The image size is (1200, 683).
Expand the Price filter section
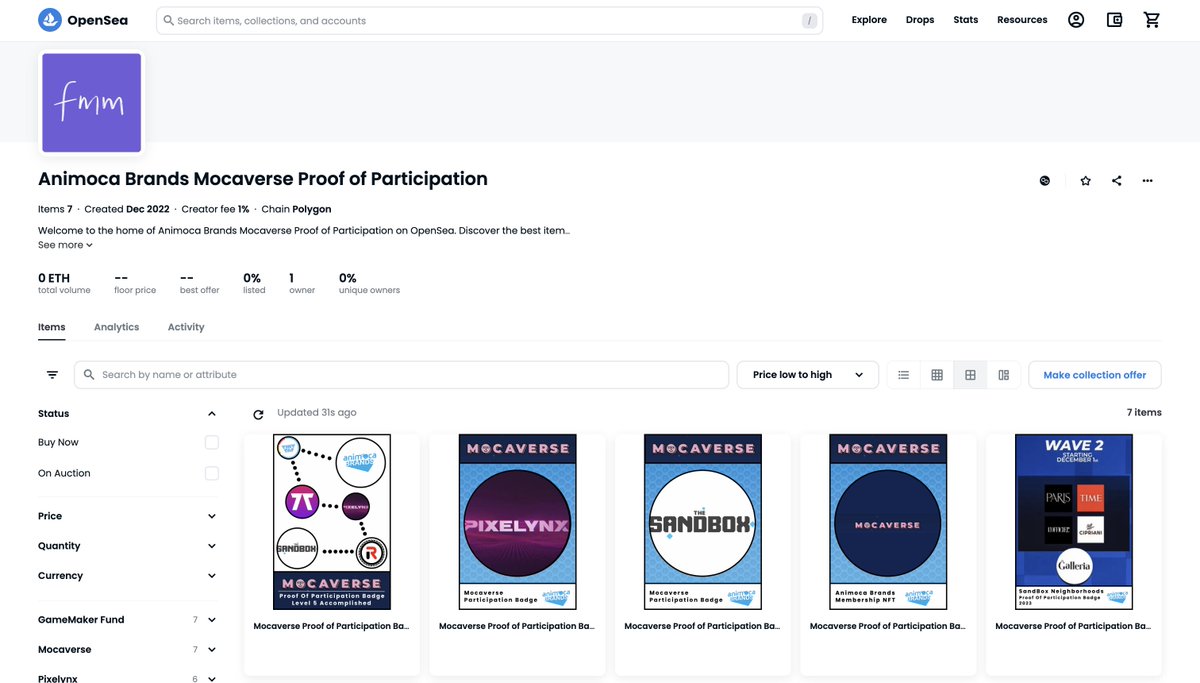[211, 516]
